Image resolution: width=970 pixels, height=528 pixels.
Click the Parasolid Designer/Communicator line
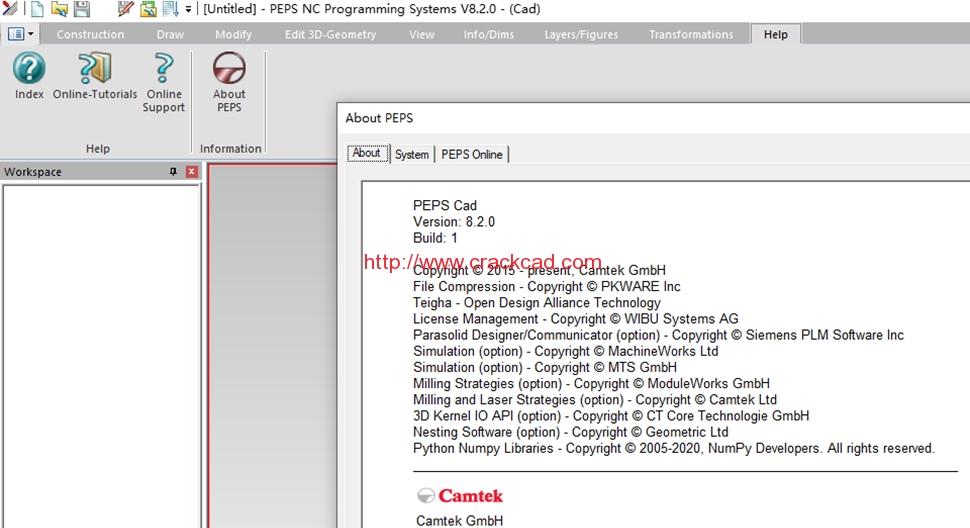pos(658,335)
